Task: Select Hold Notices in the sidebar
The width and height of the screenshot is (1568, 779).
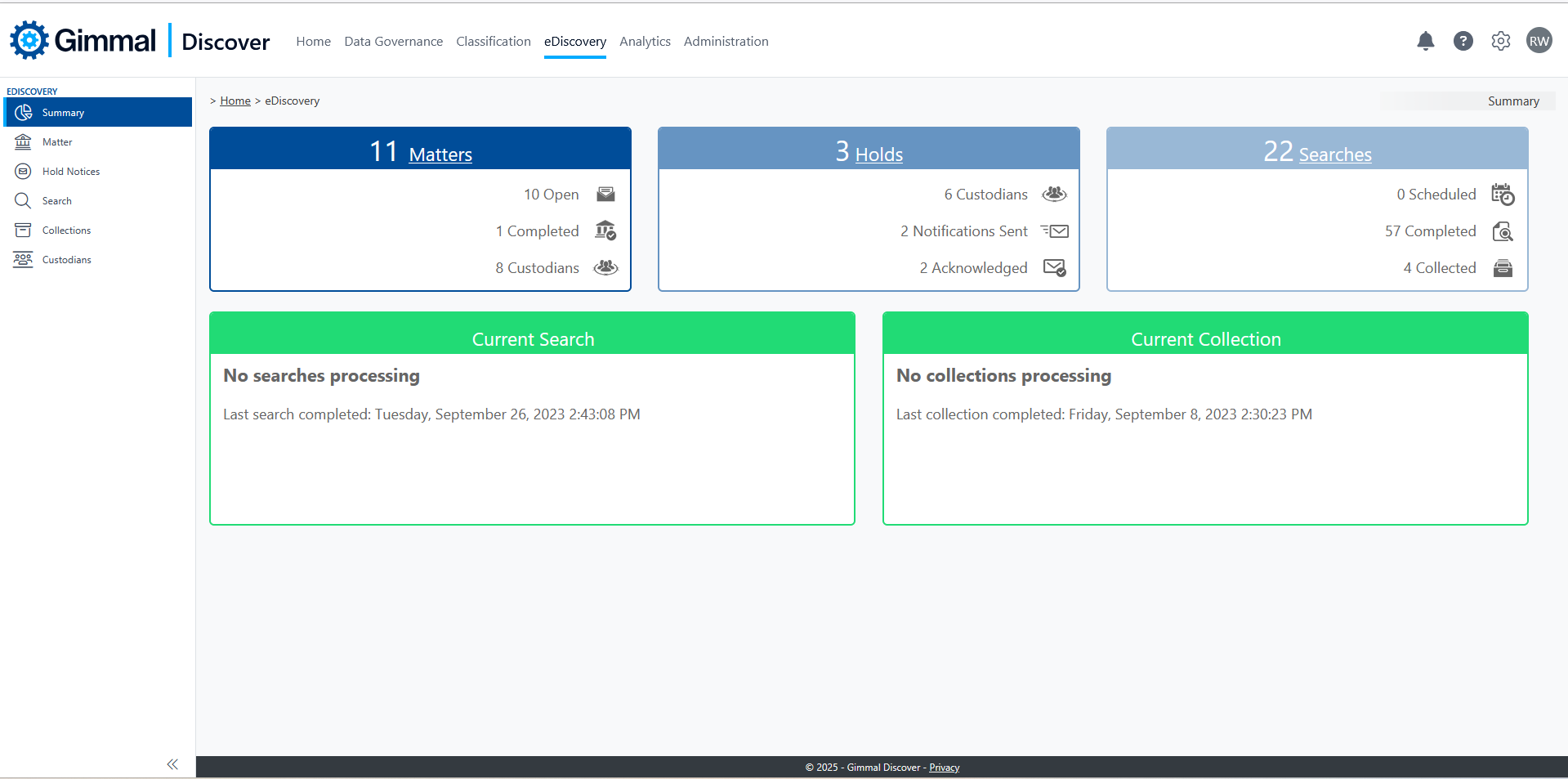Action: click(71, 172)
